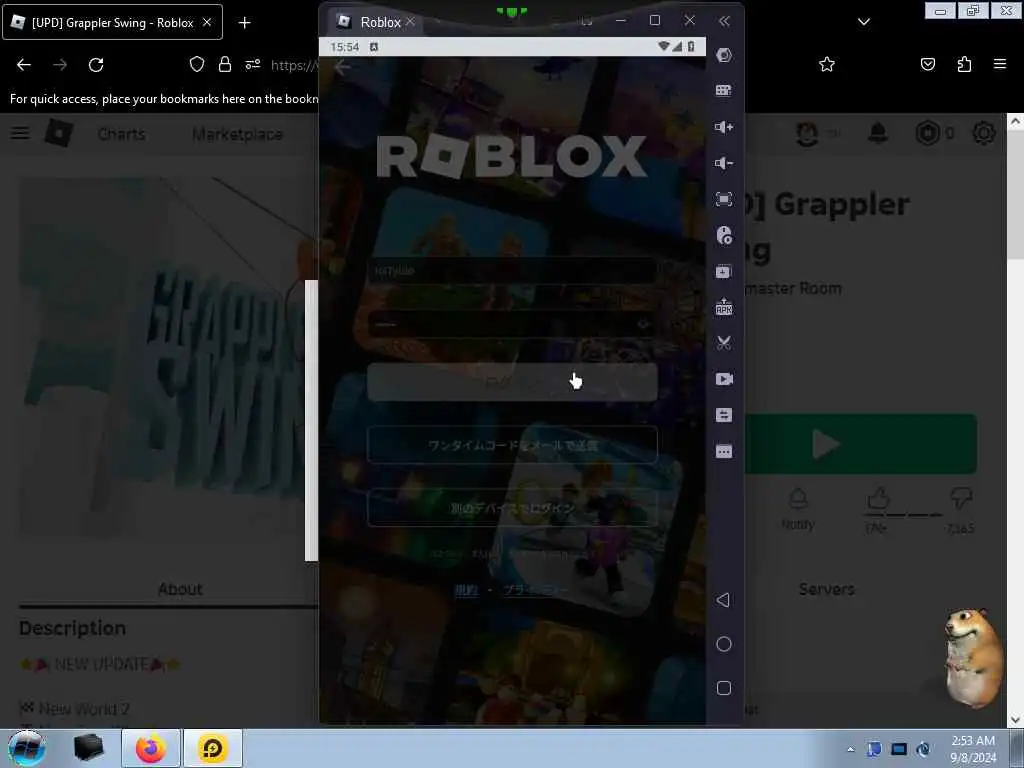Viewport: 1024px width, 768px height.
Task: Click emulator volume up icon
Action: [x=724, y=127]
